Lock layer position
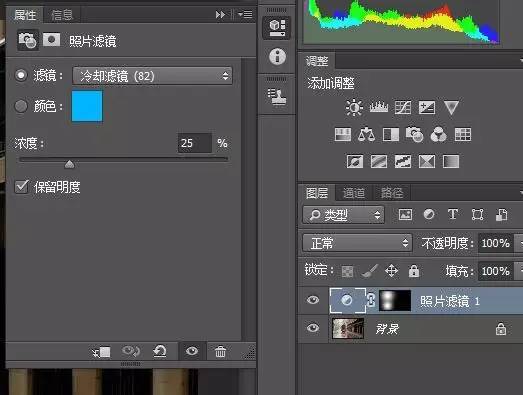 click(392, 271)
